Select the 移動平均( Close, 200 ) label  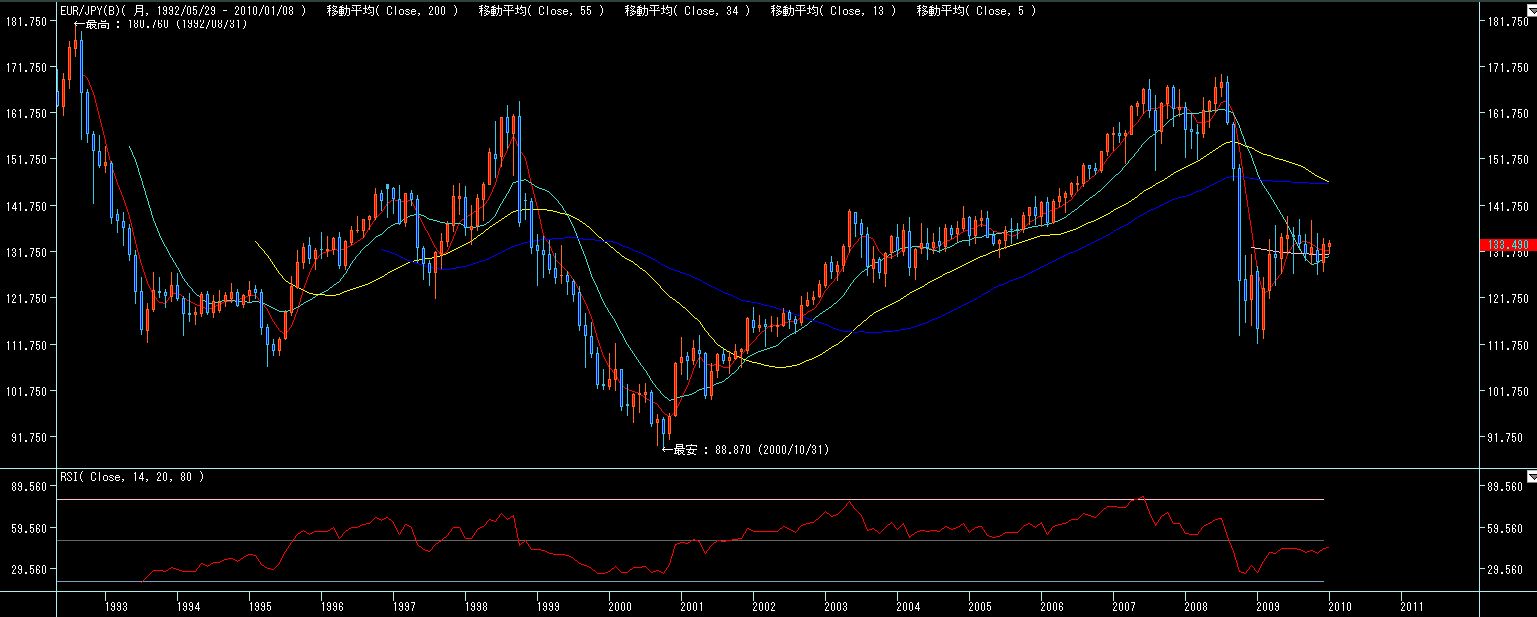click(x=393, y=11)
